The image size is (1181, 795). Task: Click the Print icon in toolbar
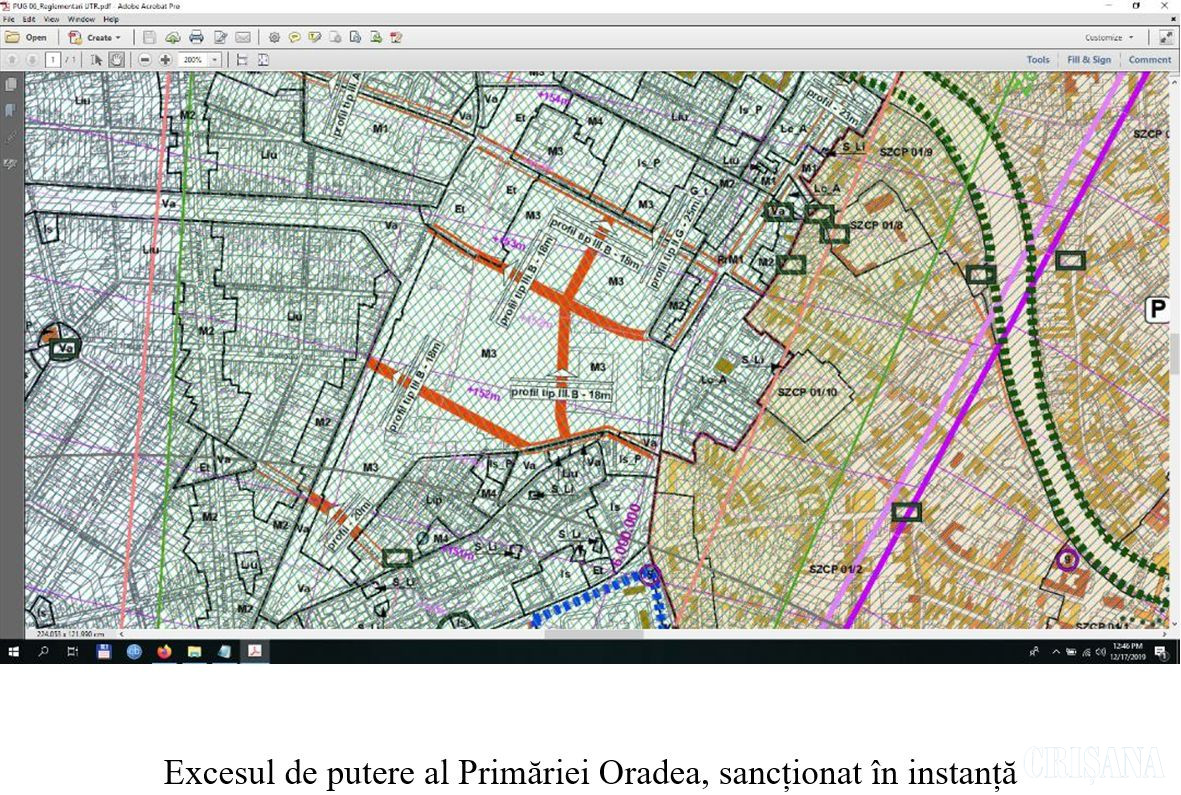(196, 38)
